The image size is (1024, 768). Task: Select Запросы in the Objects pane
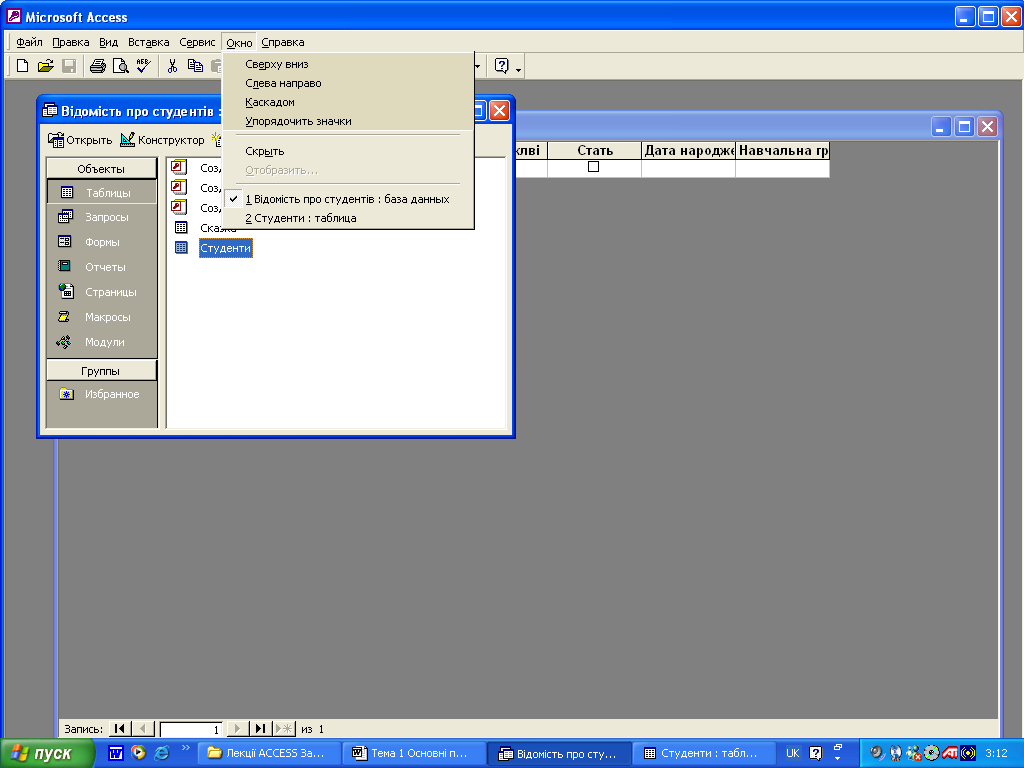(x=102, y=217)
